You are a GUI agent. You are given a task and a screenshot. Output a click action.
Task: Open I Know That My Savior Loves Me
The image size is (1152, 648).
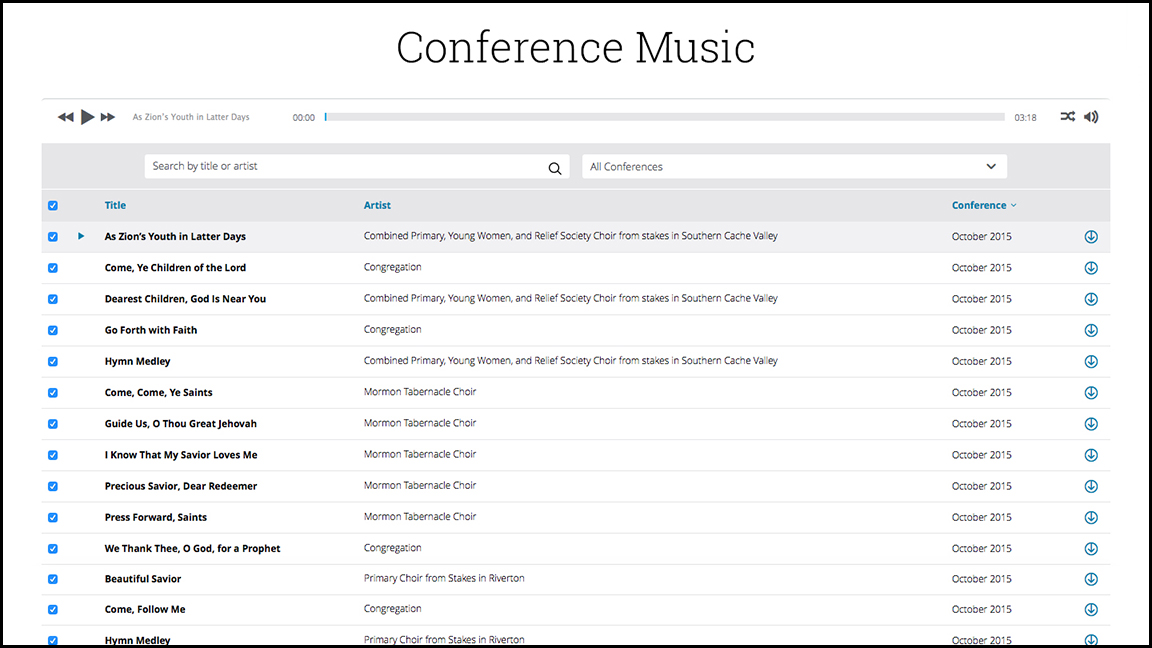(x=180, y=455)
